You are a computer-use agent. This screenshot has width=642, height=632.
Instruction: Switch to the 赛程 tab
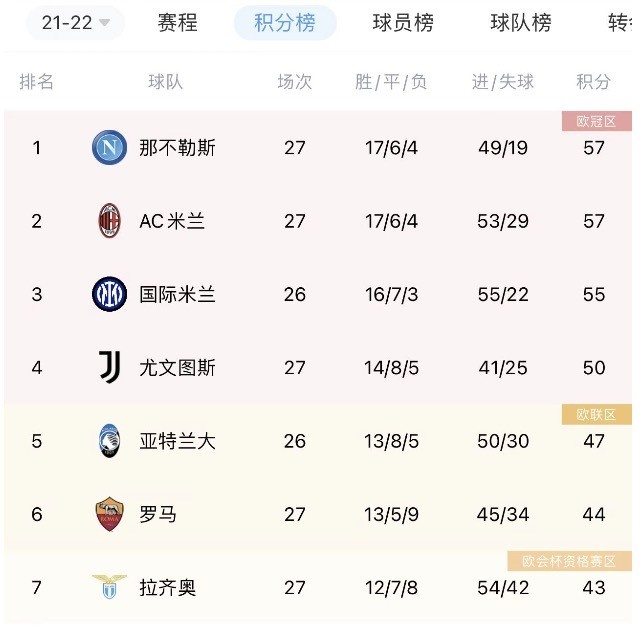click(x=178, y=23)
